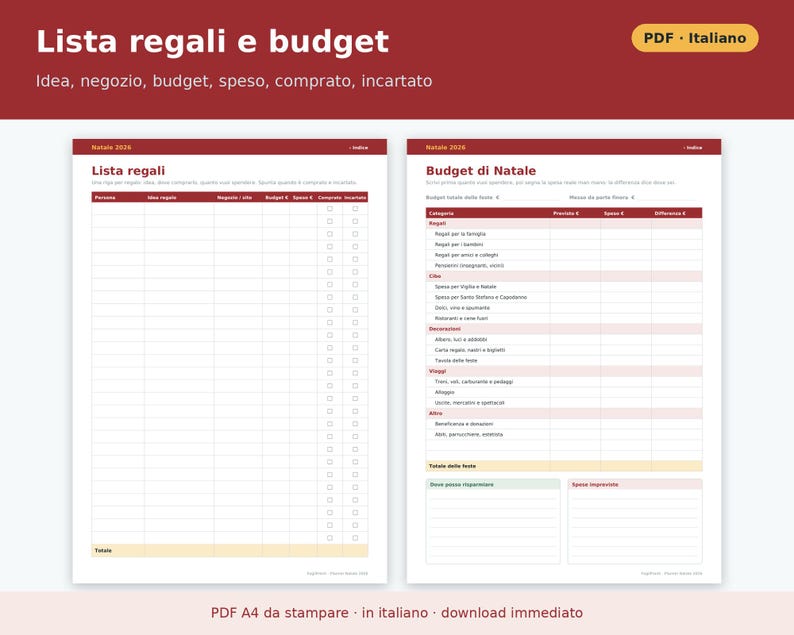Select the 'Dolci, vino e spumante' row
Image resolution: width=794 pixels, height=635 pixels.
coord(564,308)
